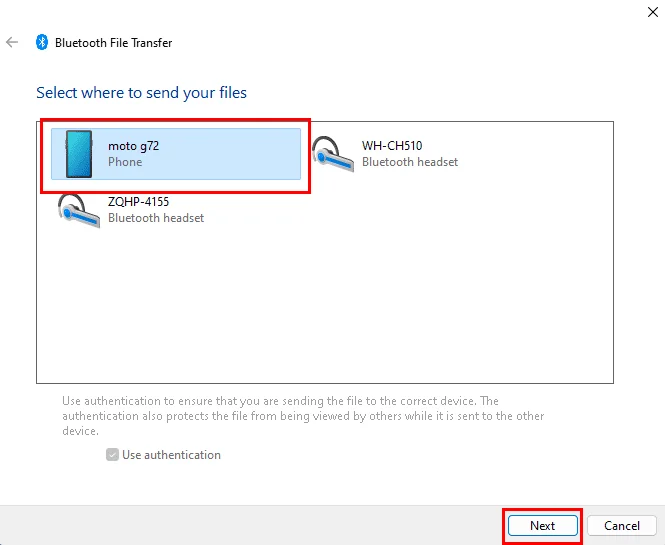Click the WH-CH510 device name

pos(392,146)
